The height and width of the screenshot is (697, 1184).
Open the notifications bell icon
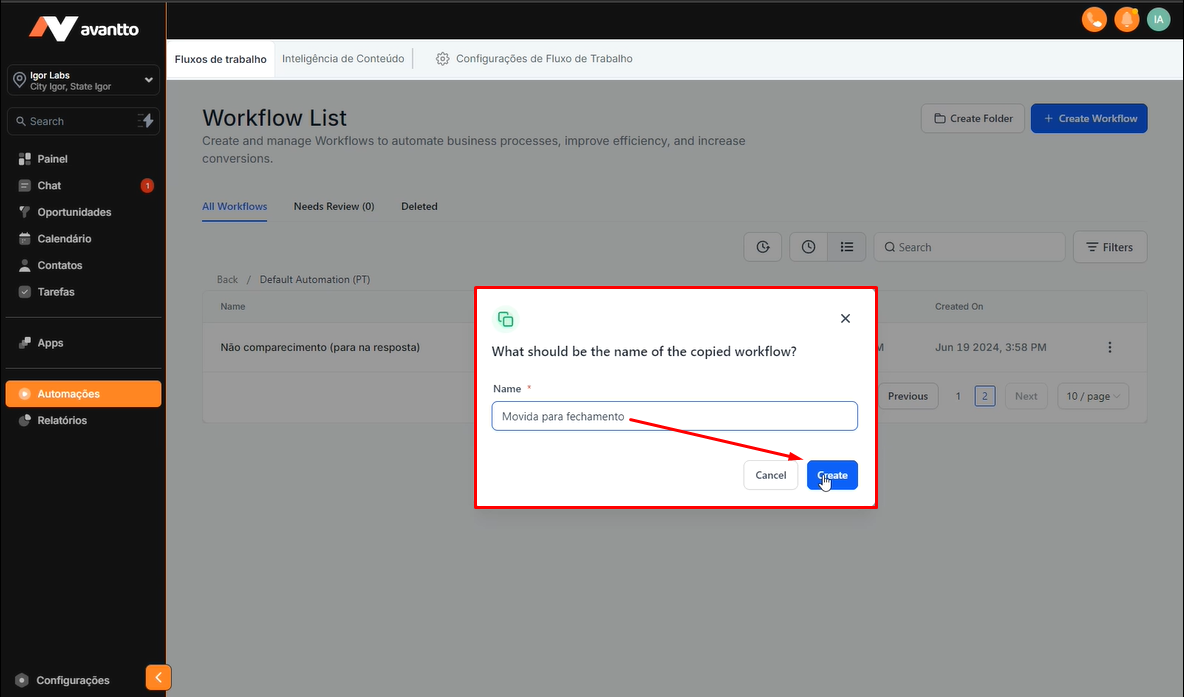click(x=1127, y=19)
